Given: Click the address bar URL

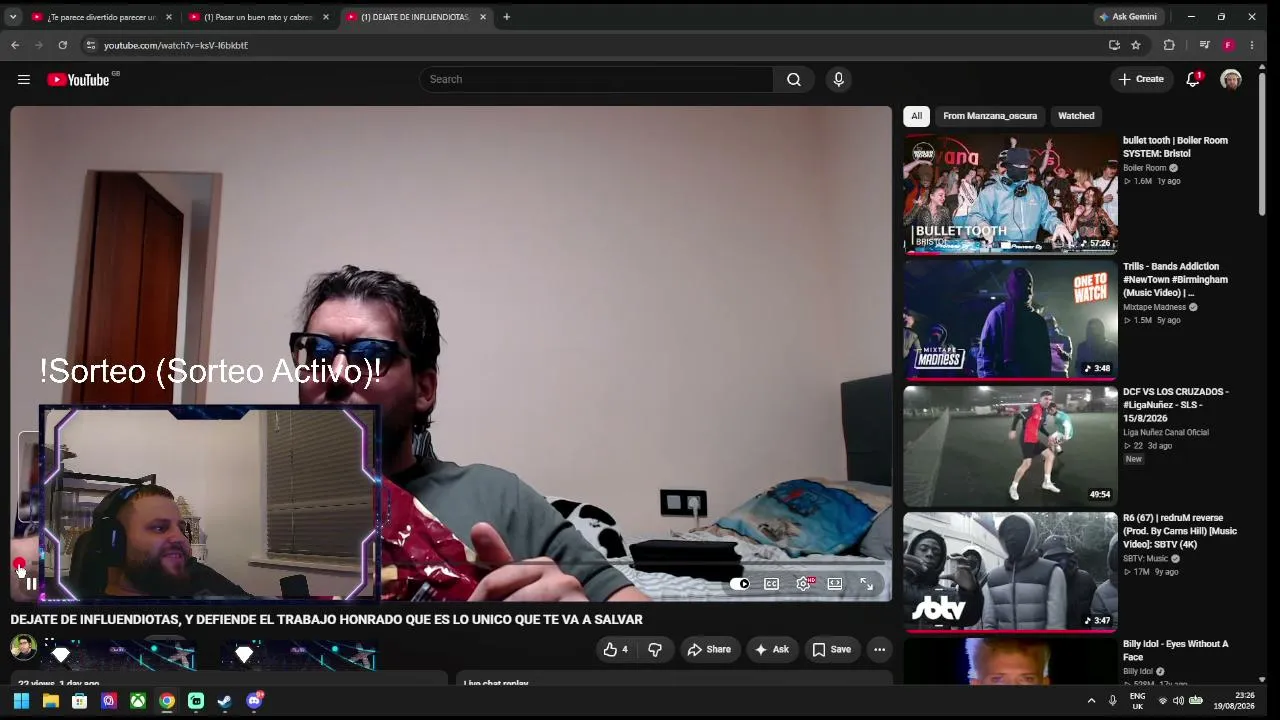Looking at the screenshot, I should click(176, 45).
